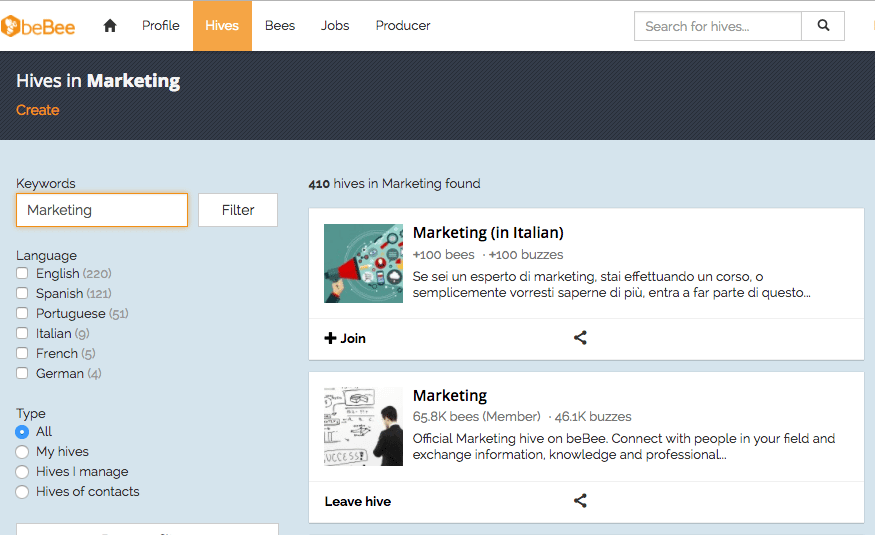
Task: Click the Create hive link
Action: pyautogui.click(x=38, y=110)
